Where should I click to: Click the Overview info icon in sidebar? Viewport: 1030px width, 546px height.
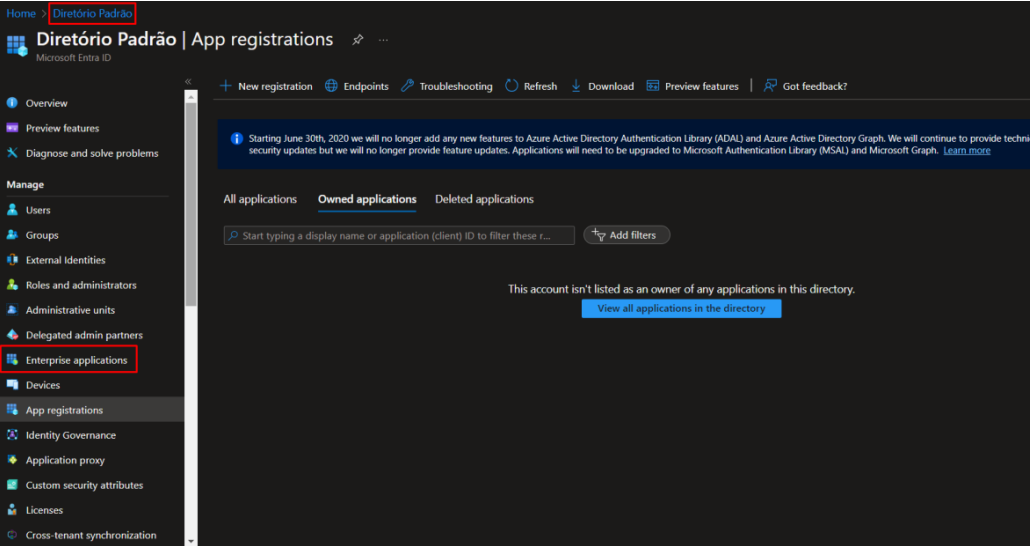click(x=12, y=103)
